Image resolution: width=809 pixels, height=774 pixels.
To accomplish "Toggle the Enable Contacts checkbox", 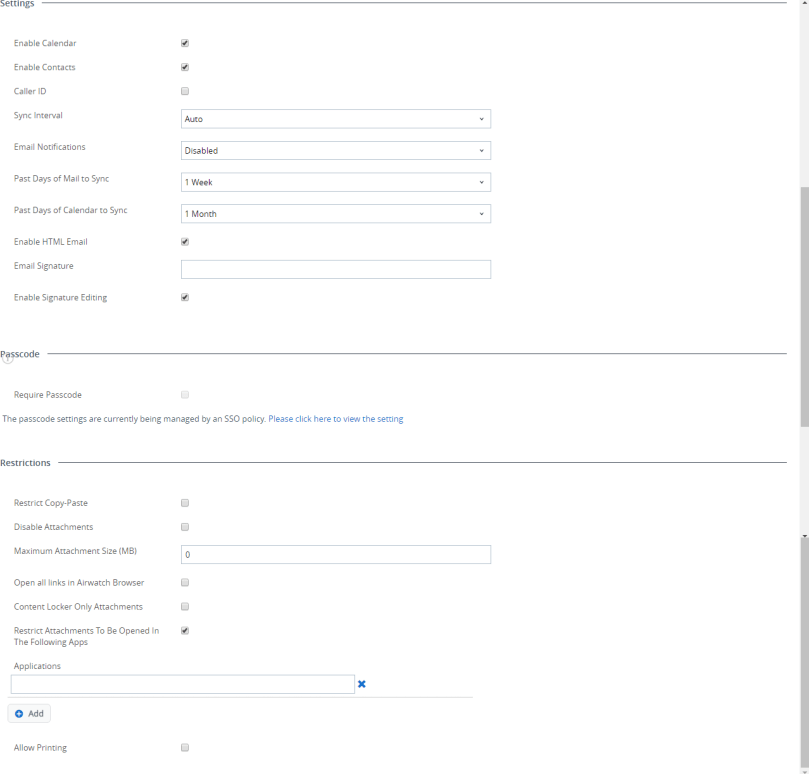I will (185, 67).
